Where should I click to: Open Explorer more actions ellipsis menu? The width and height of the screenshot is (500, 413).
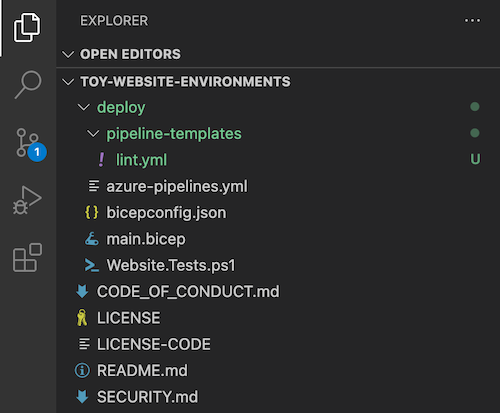pyautogui.click(x=472, y=21)
